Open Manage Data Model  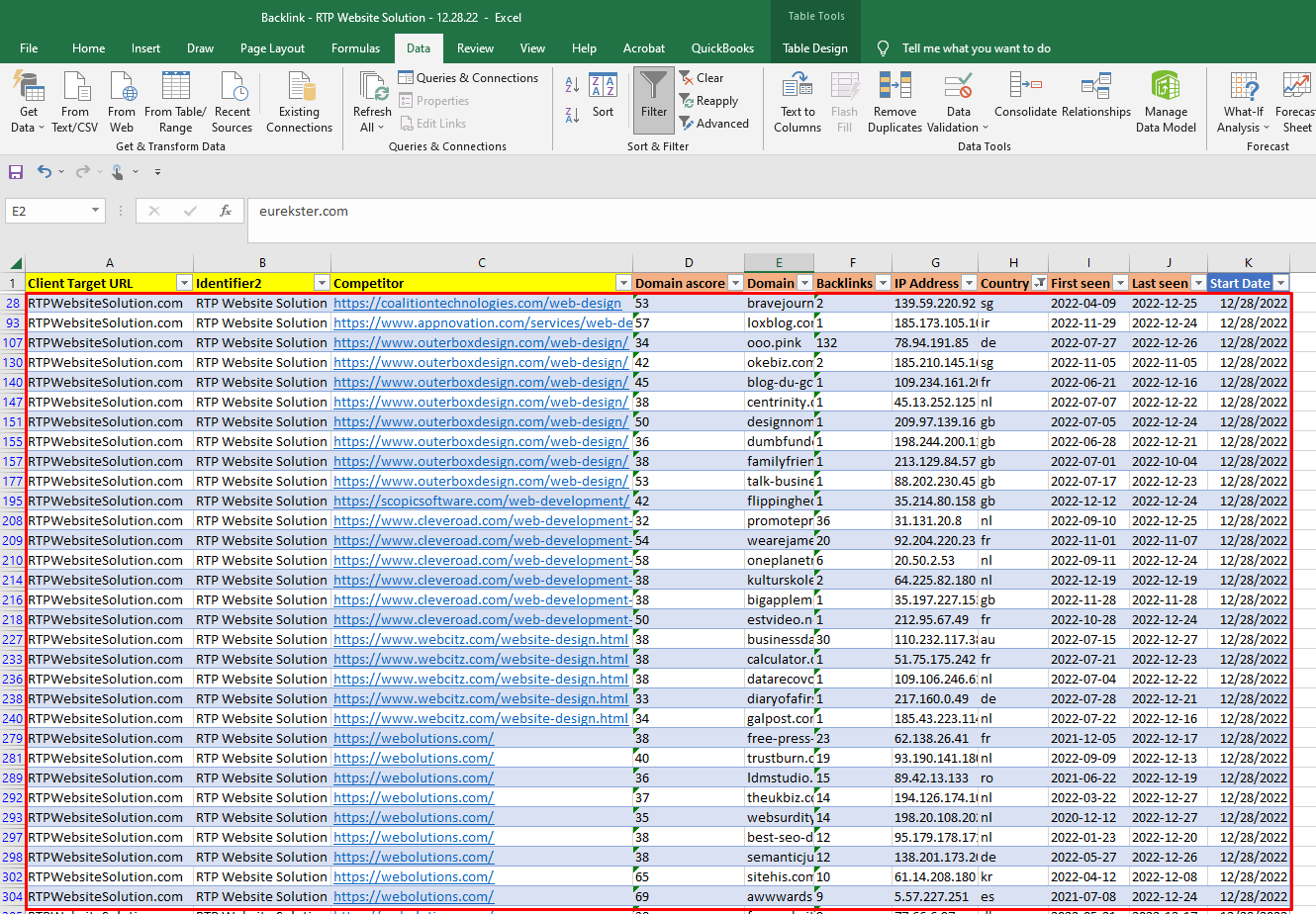1166,103
